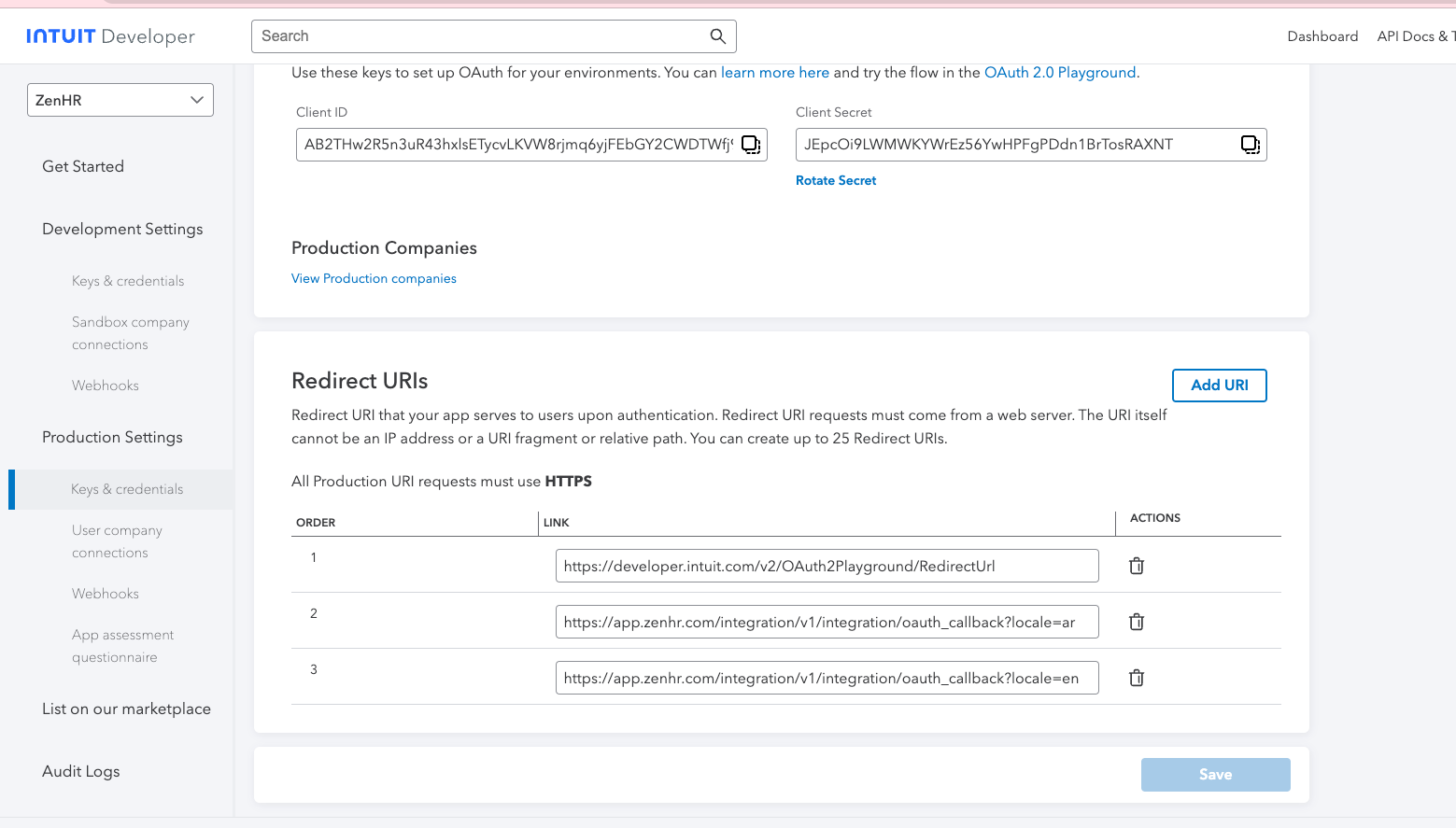Screen dimensions: 1456x828
Task: Open Development Webhooks page
Action: [x=106, y=386]
